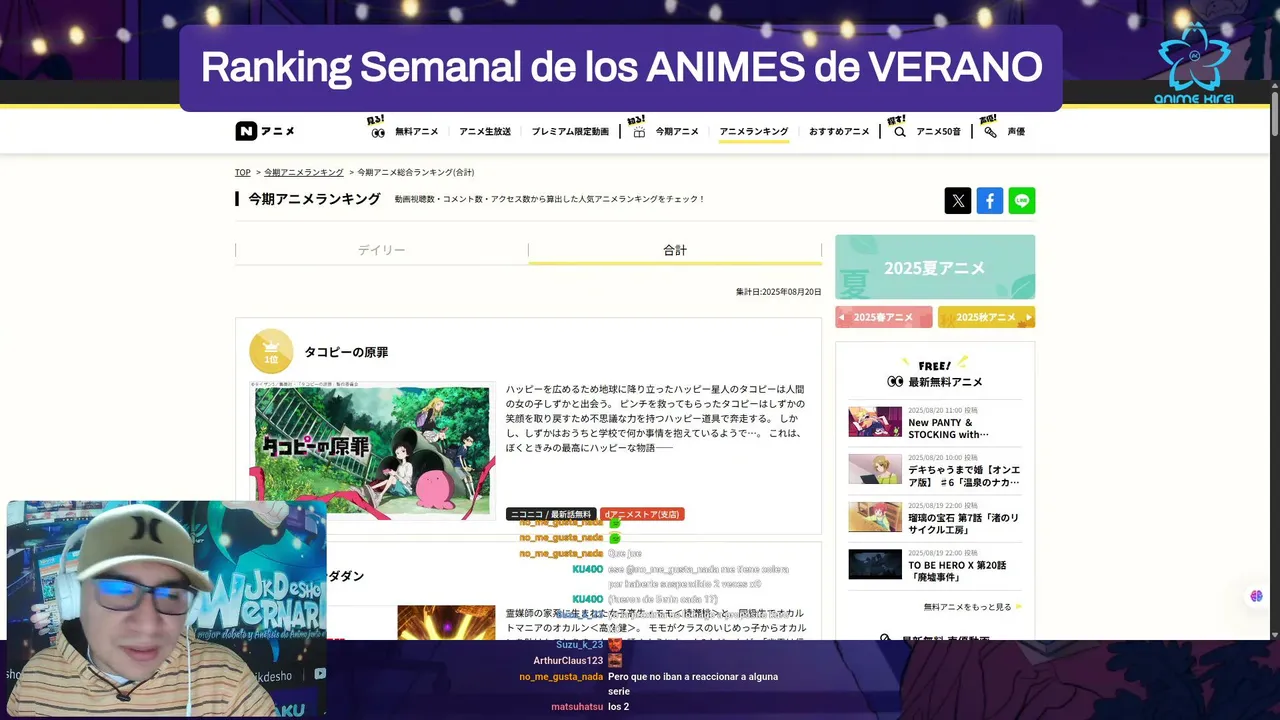Screen dimensions: 1280x720
Task: Open おすすめアニメ in the navigation
Action: pyautogui.click(x=839, y=132)
